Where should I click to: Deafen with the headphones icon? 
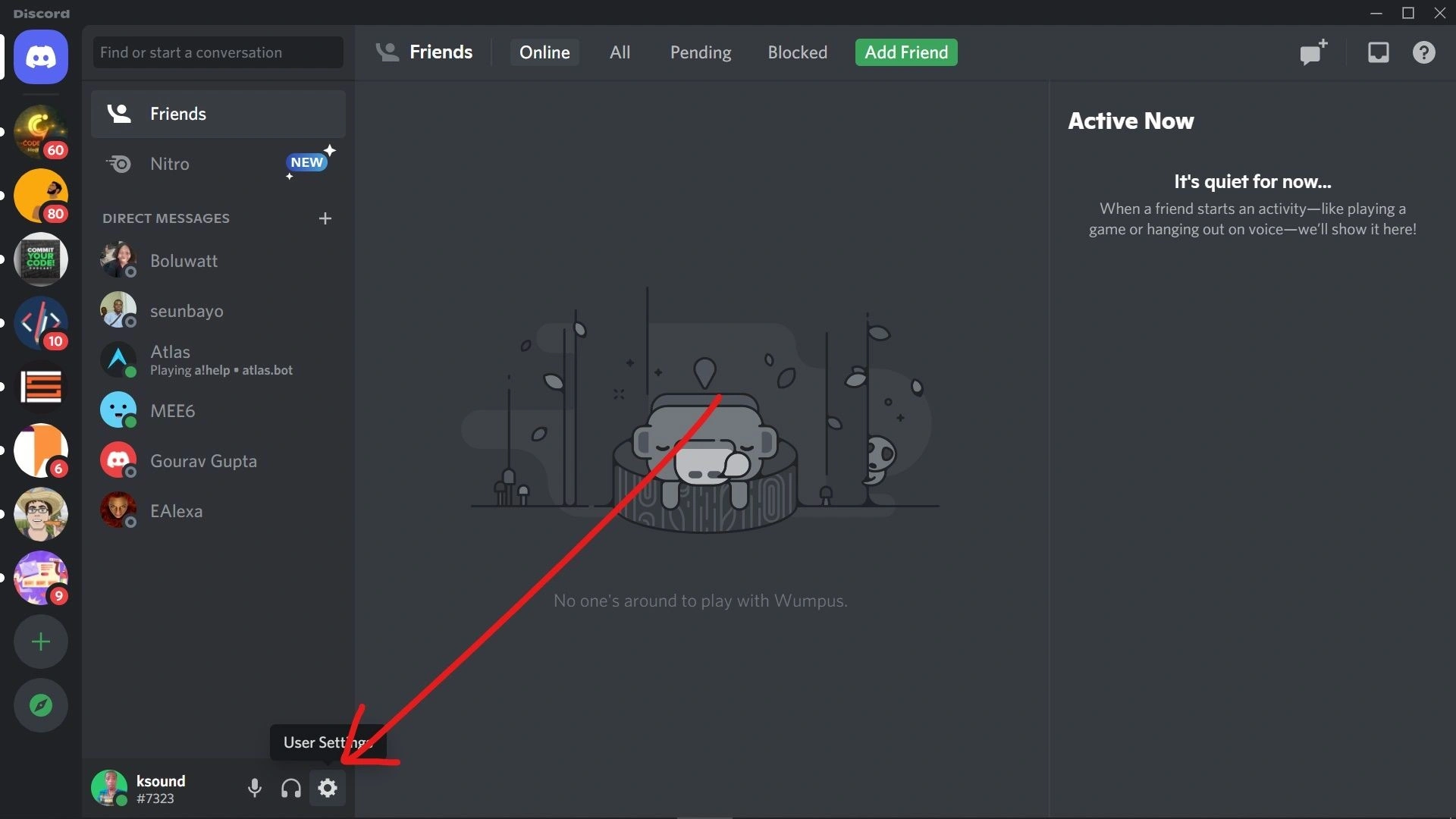[x=291, y=789]
